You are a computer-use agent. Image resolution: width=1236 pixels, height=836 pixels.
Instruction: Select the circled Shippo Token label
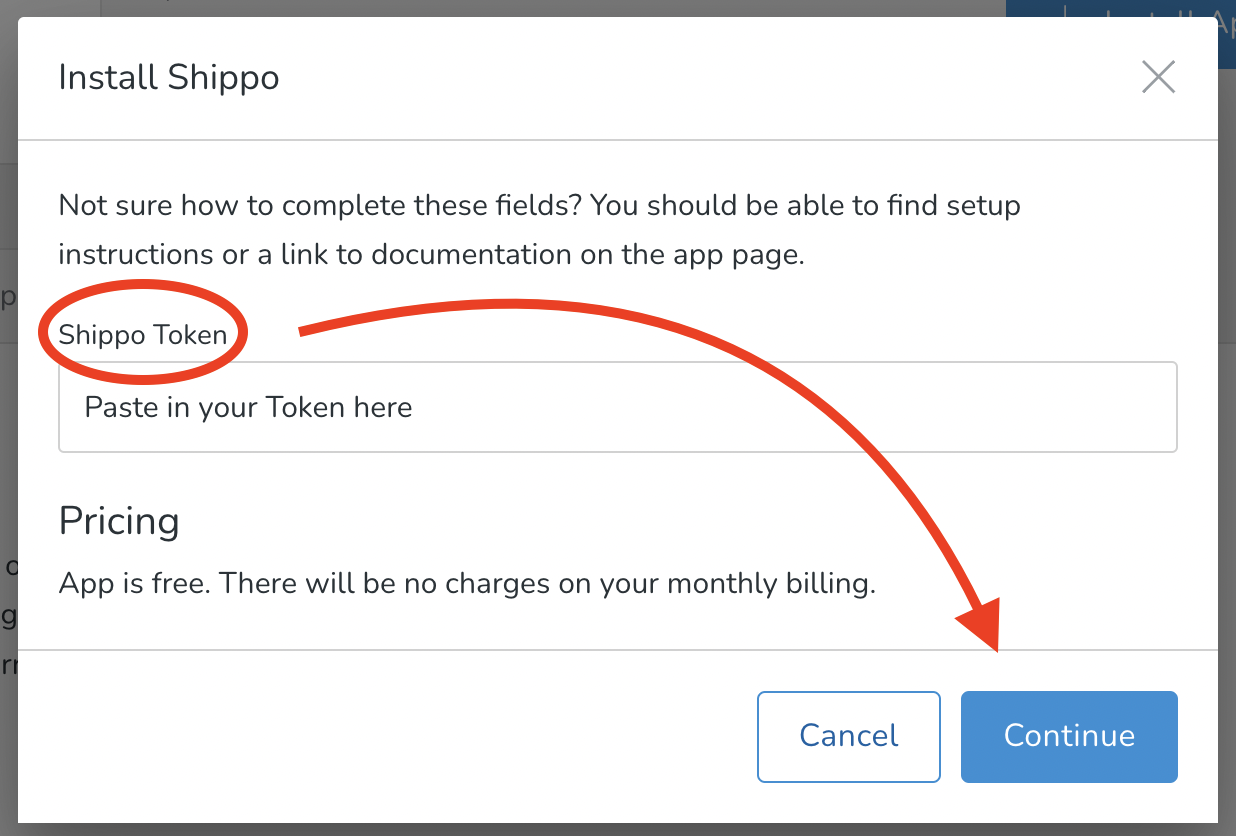[x=142, y=334]
